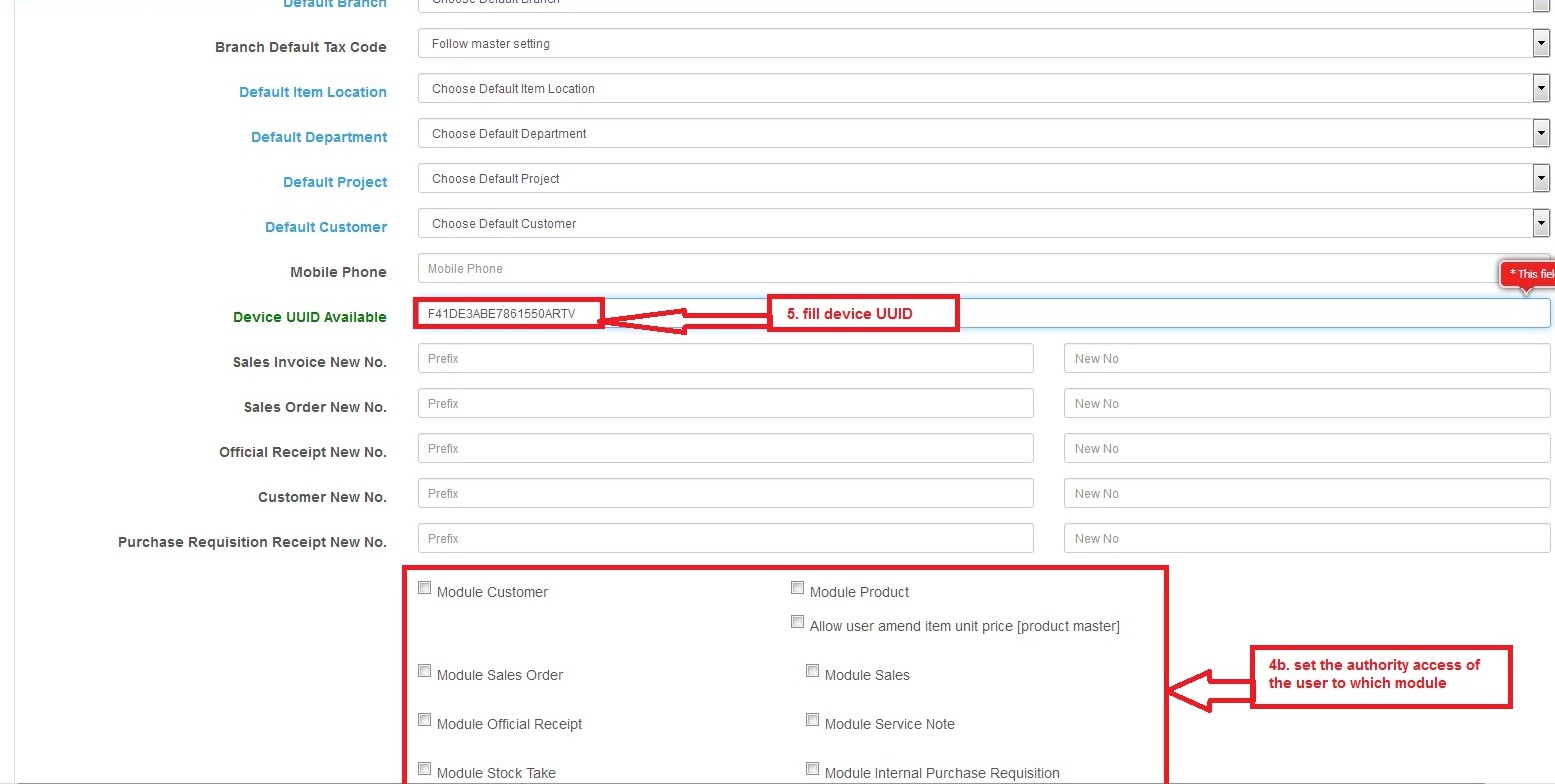Check Allow user amend item unit price
This screenshot has height=784, width=1555.
[x=797, y=622]
